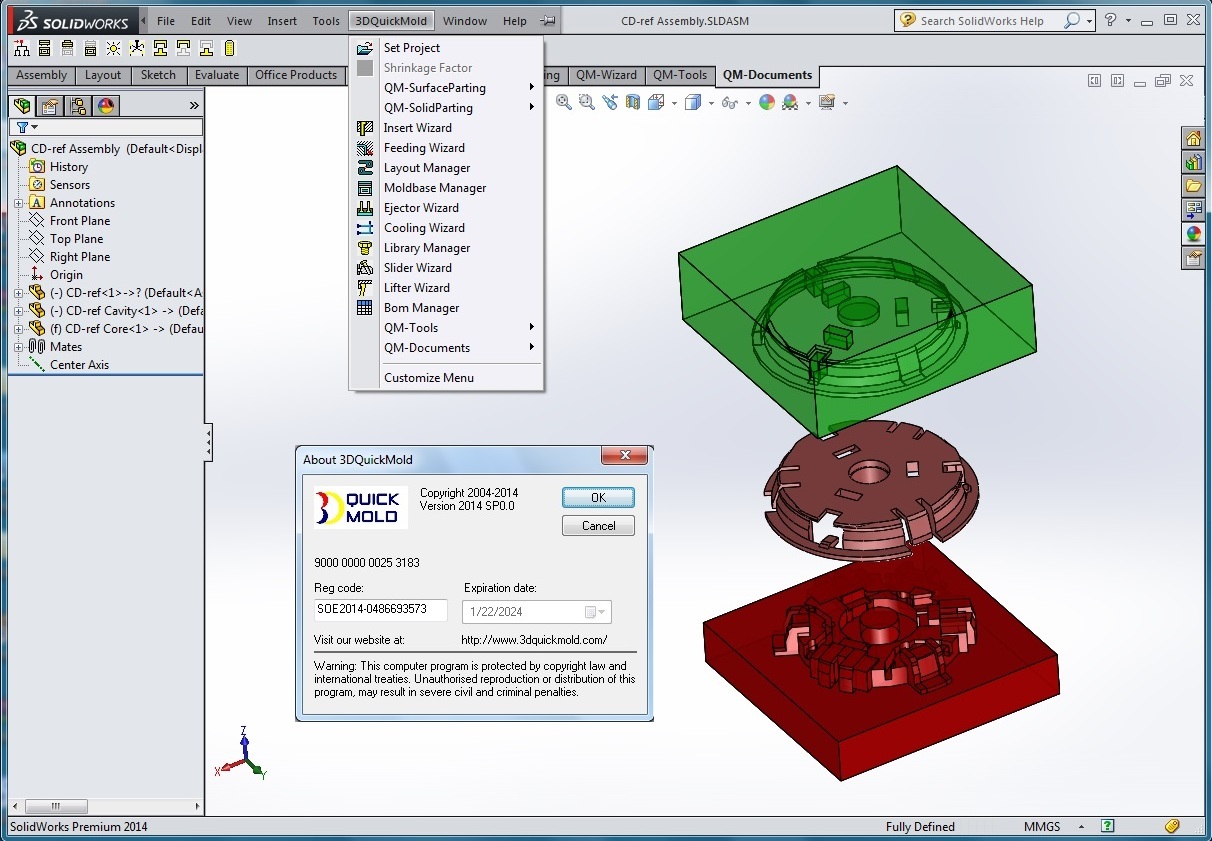Click the Zoom to Fit magnifier icon
Screen dimensions: 1212x841
(x=564, y=102)
